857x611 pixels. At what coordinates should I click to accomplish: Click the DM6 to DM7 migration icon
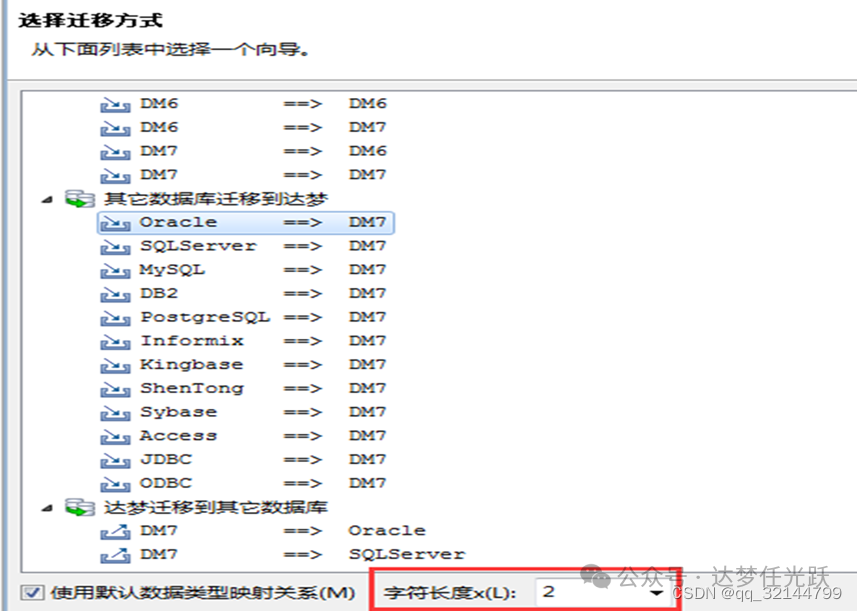click(x=115, y=128)
